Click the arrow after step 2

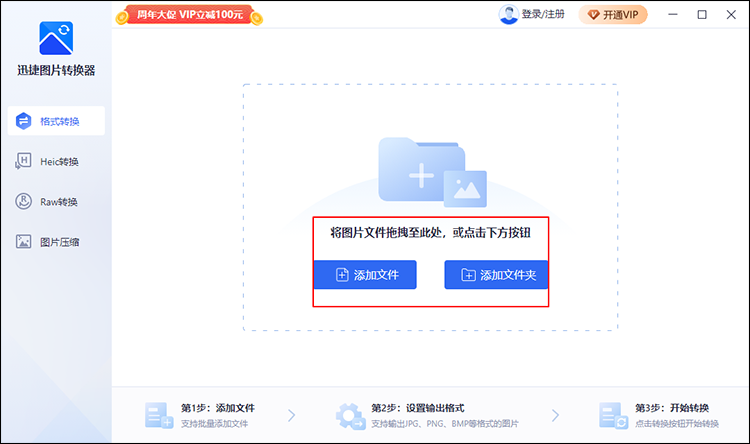click(555, 415)
